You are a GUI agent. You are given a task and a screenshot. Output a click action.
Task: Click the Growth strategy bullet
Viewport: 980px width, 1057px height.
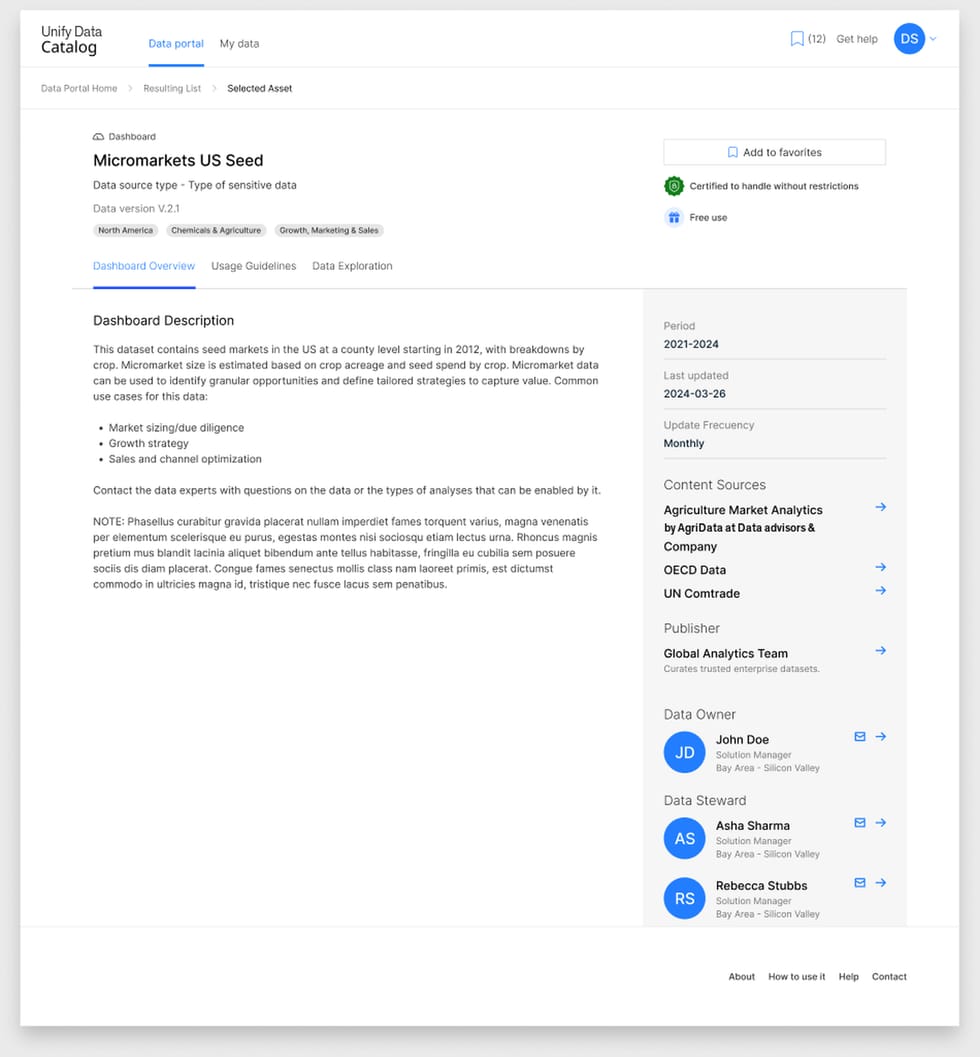tap(148, 444)
